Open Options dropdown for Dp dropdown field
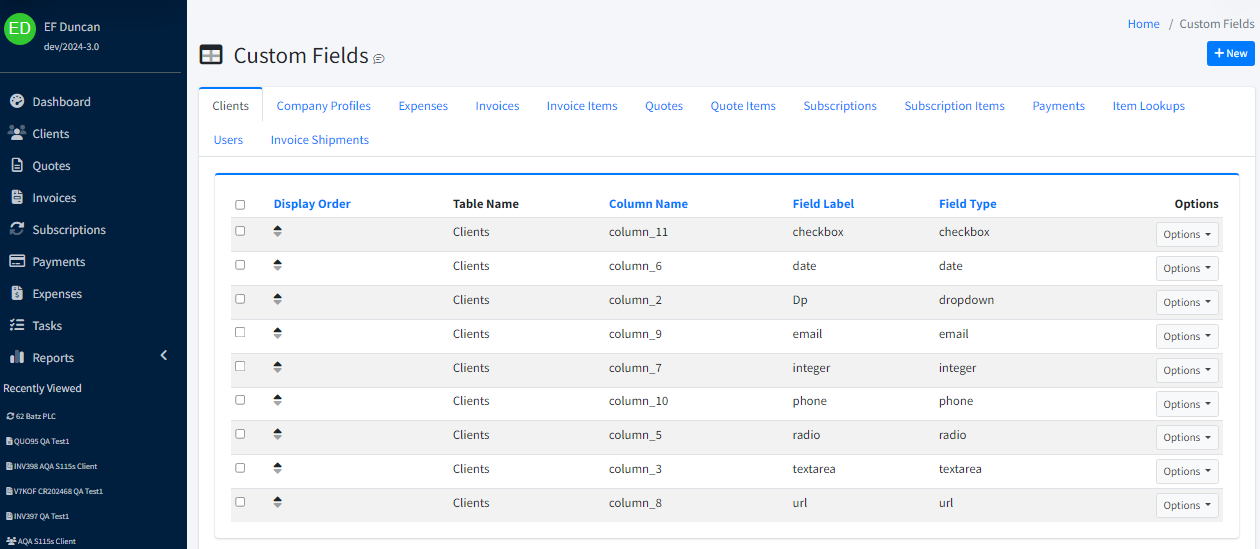The height and width of the screenshot is (549, 1260). 1187,302
